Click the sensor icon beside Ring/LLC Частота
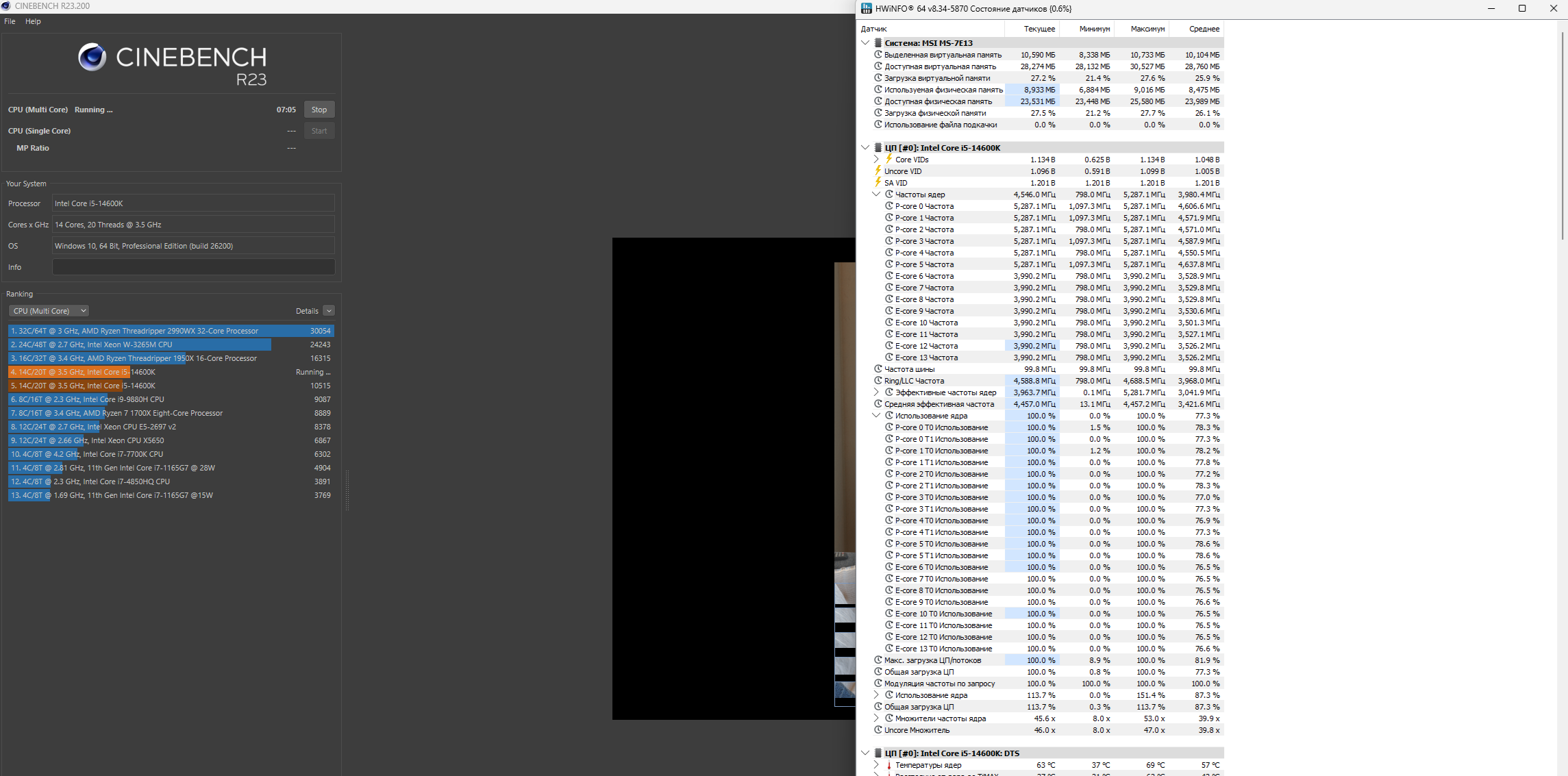 click(878, 380)
